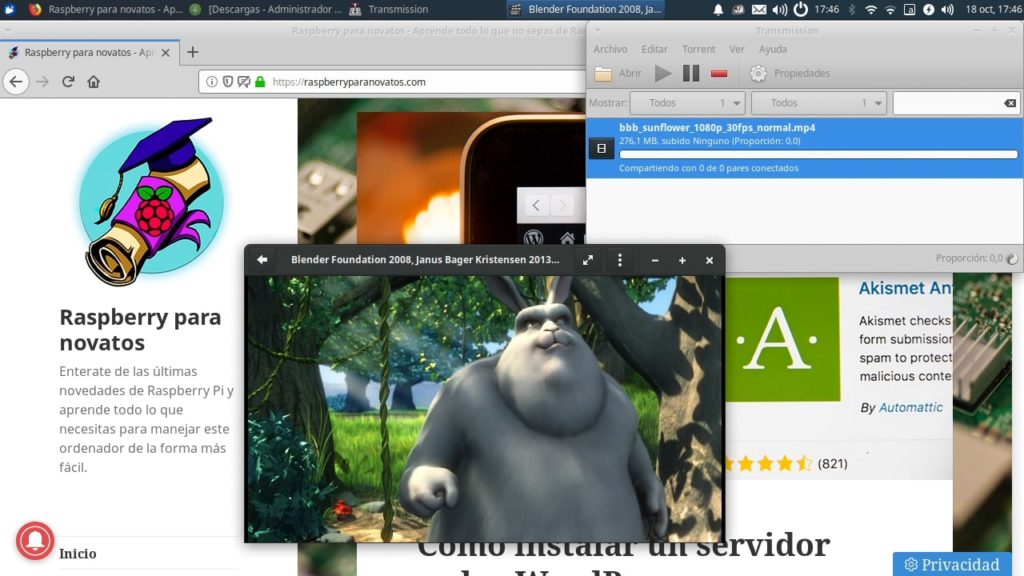This screenshot has height=576, width=1024.
Task: Open the Editar menu in Transmission
Action: pos(654,49)
